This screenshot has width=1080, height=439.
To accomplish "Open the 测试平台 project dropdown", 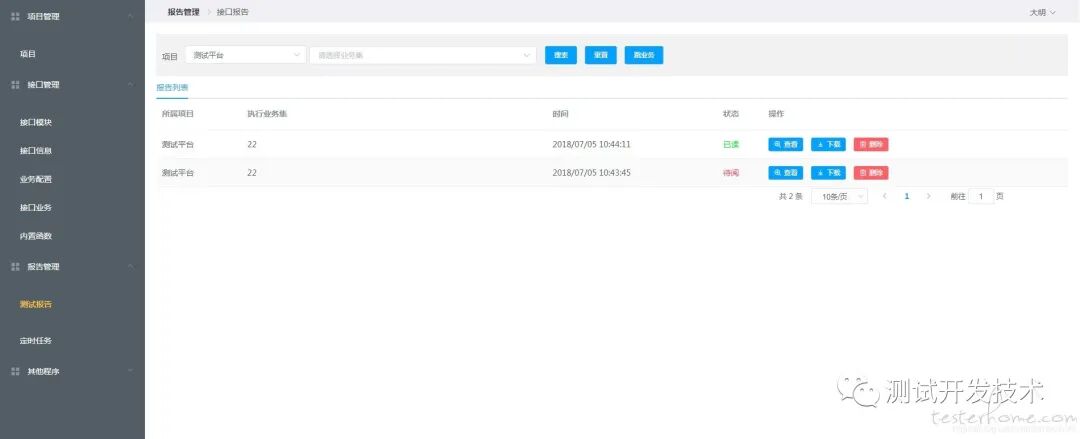I will pyautogui.click(x=246, y=55).
